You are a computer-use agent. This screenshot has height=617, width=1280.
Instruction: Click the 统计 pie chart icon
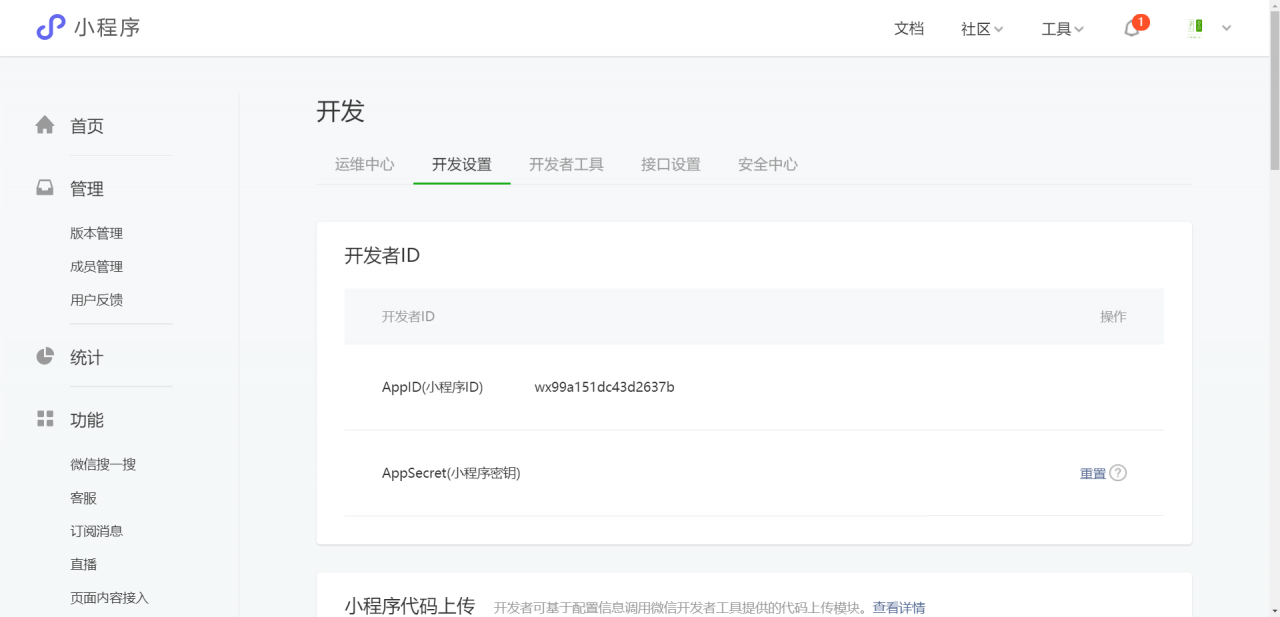click(45, 356)
